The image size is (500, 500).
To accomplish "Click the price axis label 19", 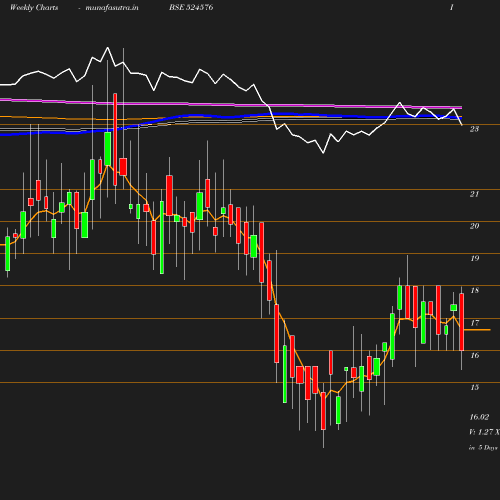I will [x=474, y=258].
